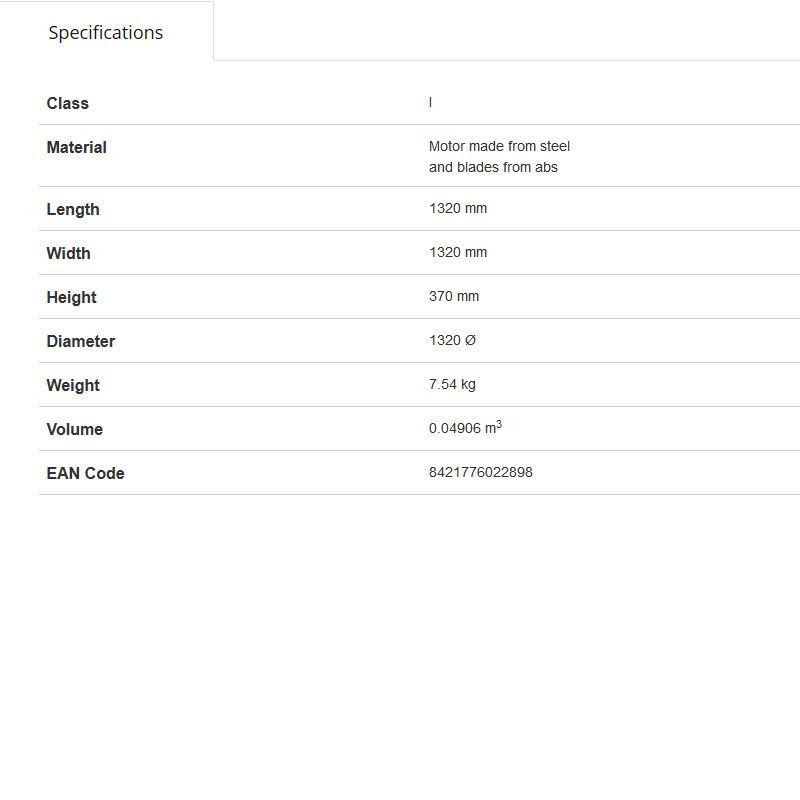Click the Volume value 0.04906 m³

click(465, 427)
